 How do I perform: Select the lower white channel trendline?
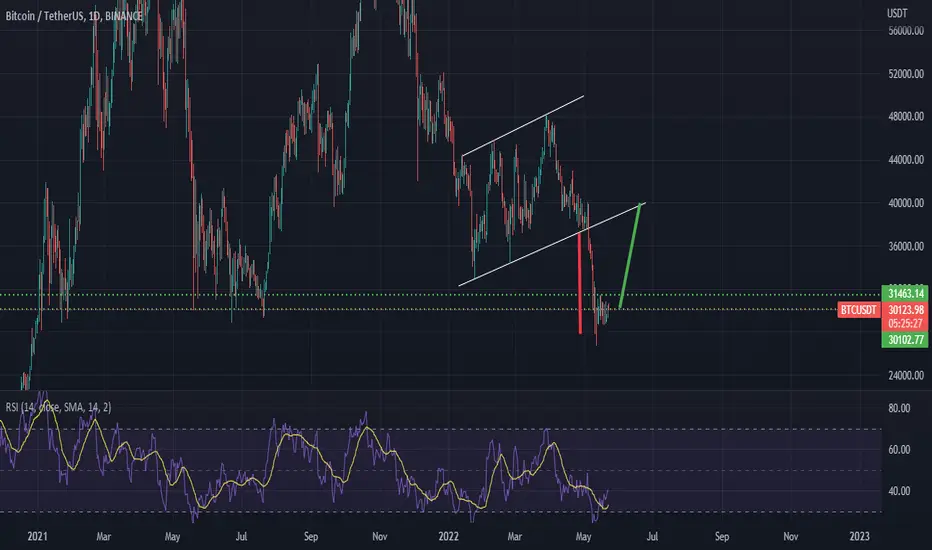pos(552,244)
